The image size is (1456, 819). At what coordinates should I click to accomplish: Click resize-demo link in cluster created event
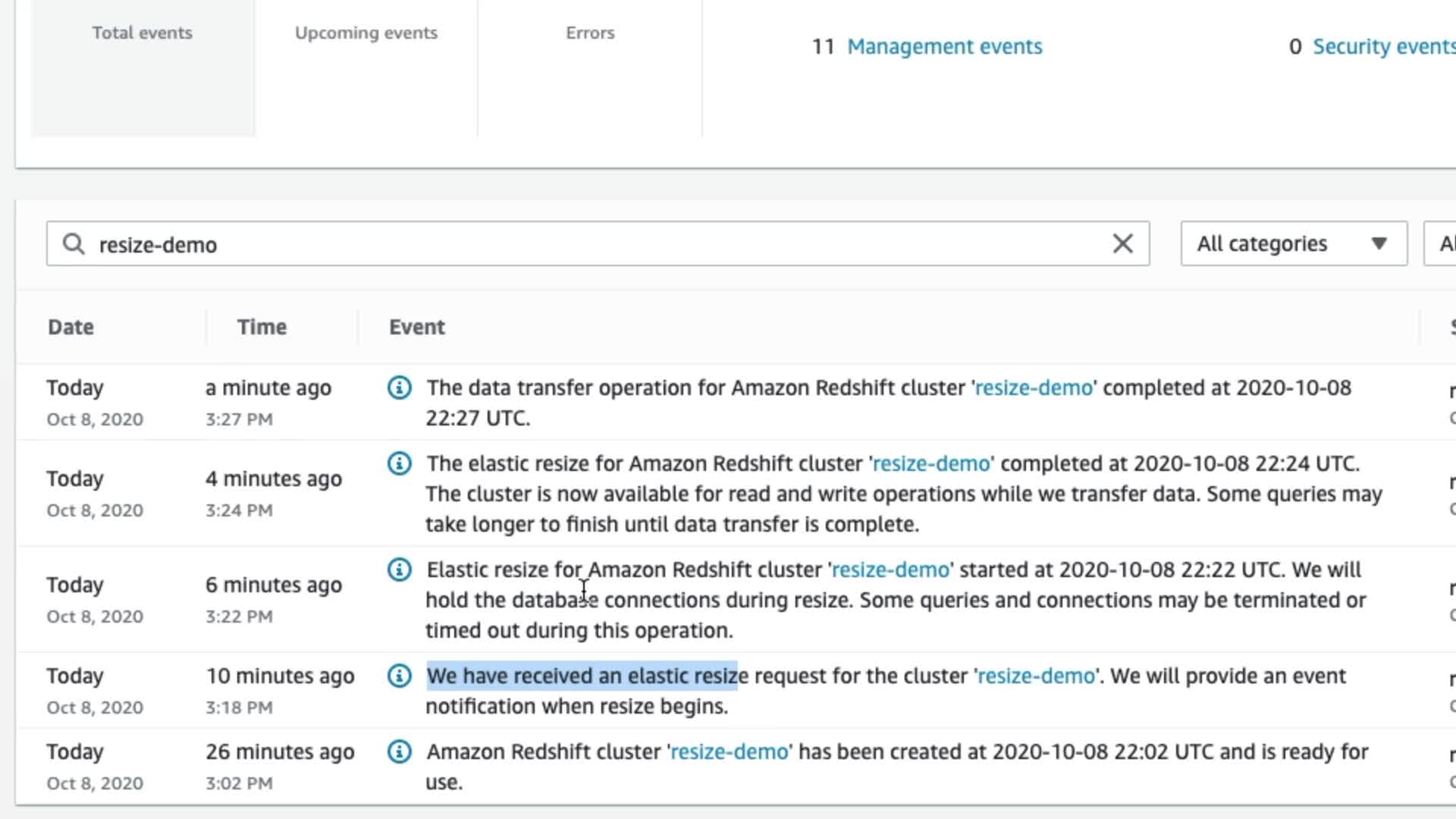(730, 752)
